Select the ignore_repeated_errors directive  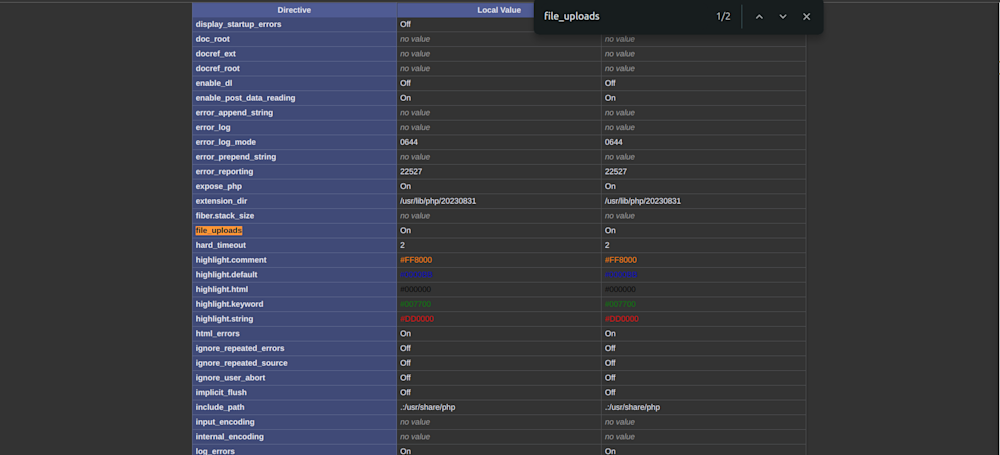[240, 348]
